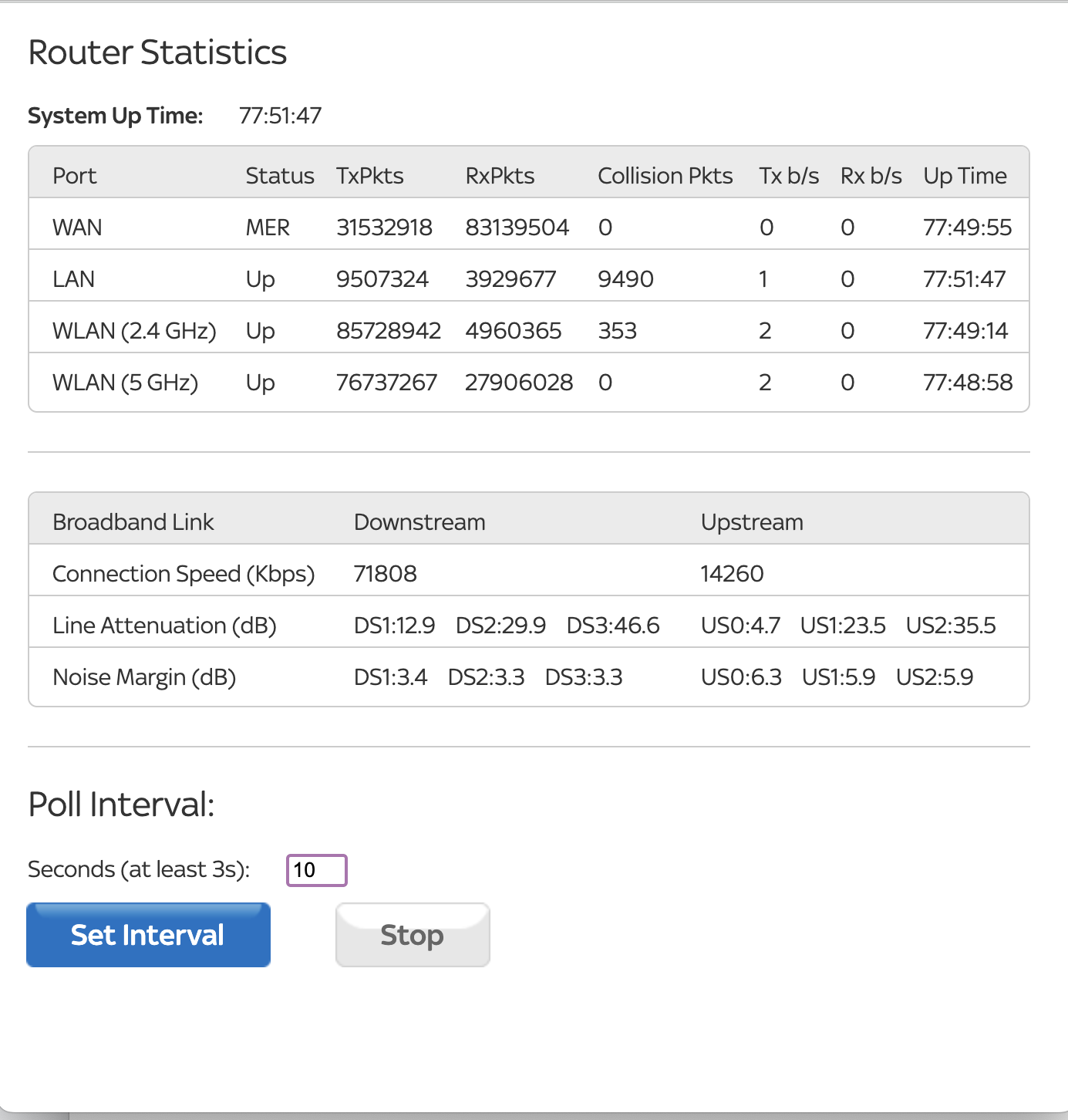Select the WLAN (5 GHz) row label
The image size is (1068, 1120).
pos(125,383)
